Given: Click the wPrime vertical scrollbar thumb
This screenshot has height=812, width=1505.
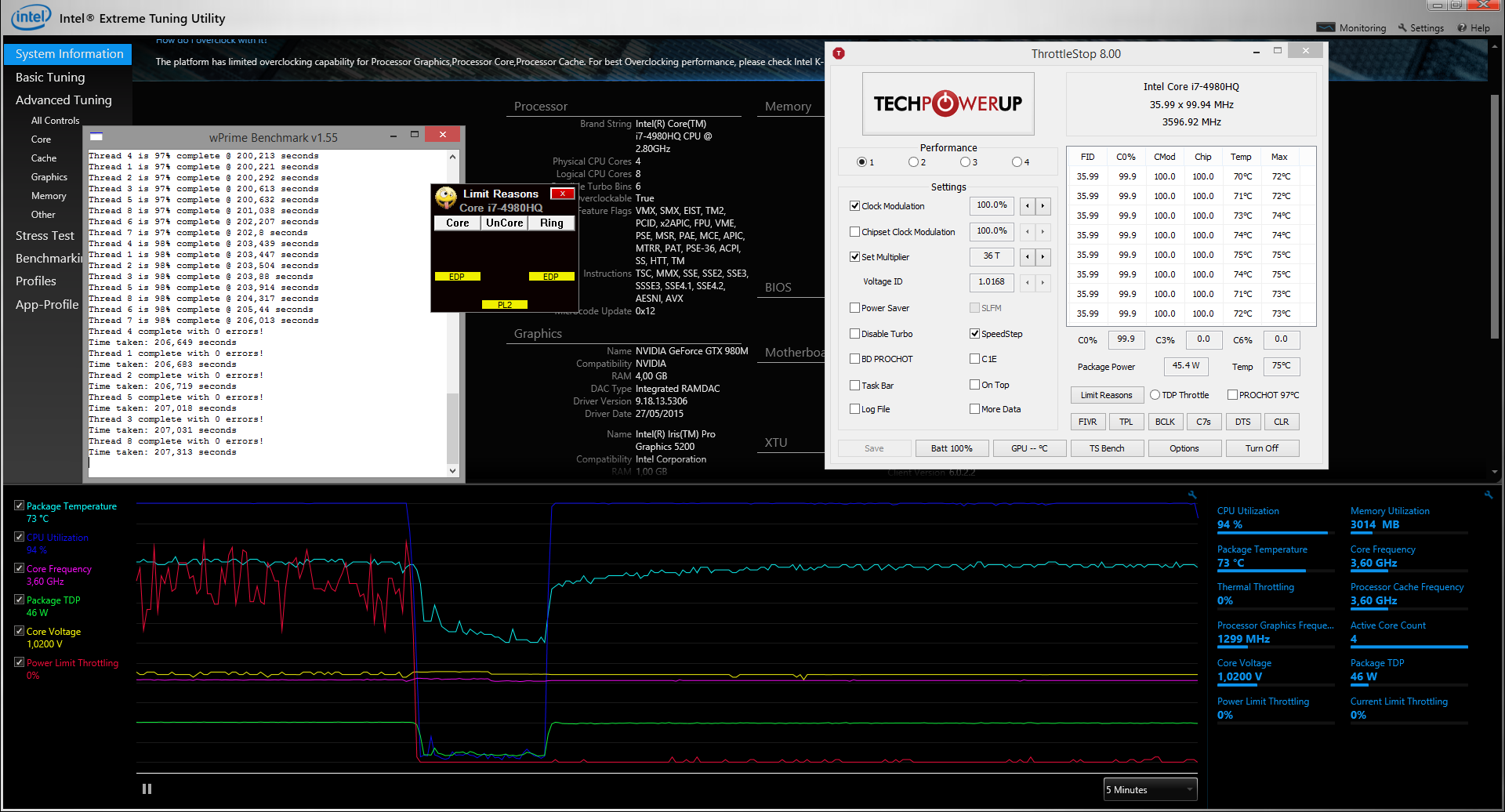Looking at the screenshot, I should pyautogui.click(x=452, y=428).
